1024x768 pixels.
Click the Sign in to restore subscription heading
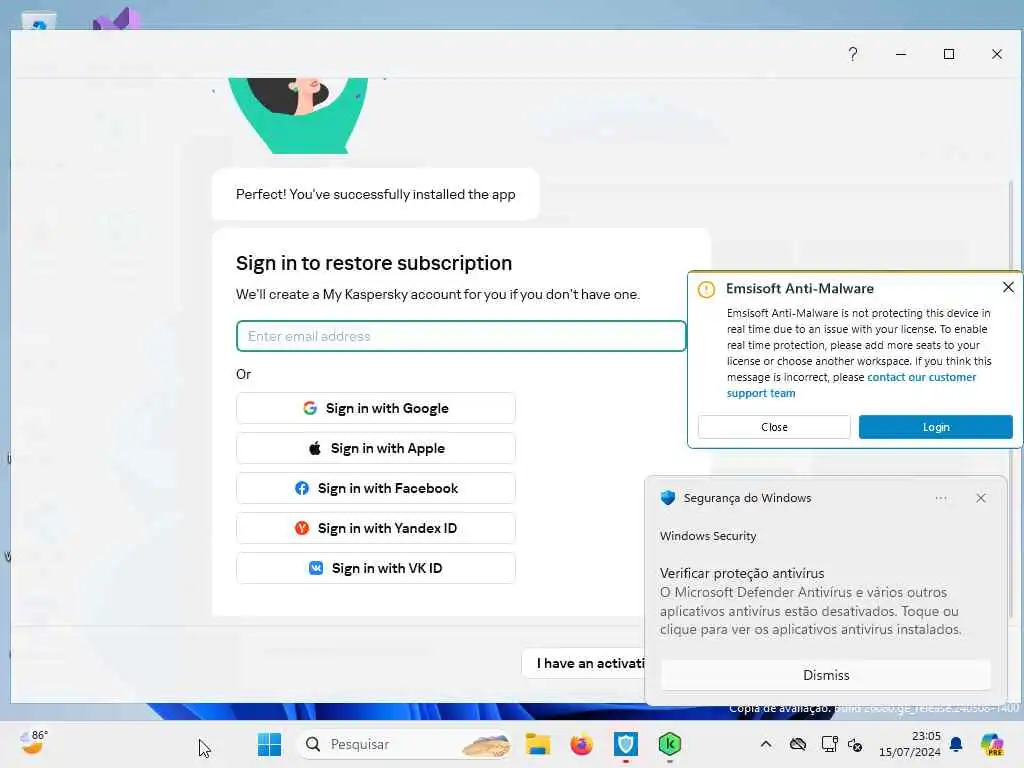(x=374, y=263)
